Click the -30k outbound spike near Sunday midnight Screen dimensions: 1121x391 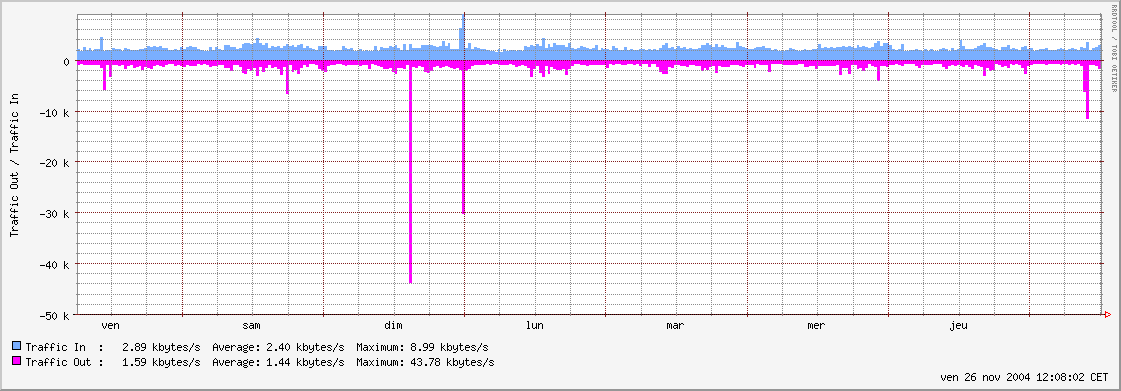pos(463,137)
